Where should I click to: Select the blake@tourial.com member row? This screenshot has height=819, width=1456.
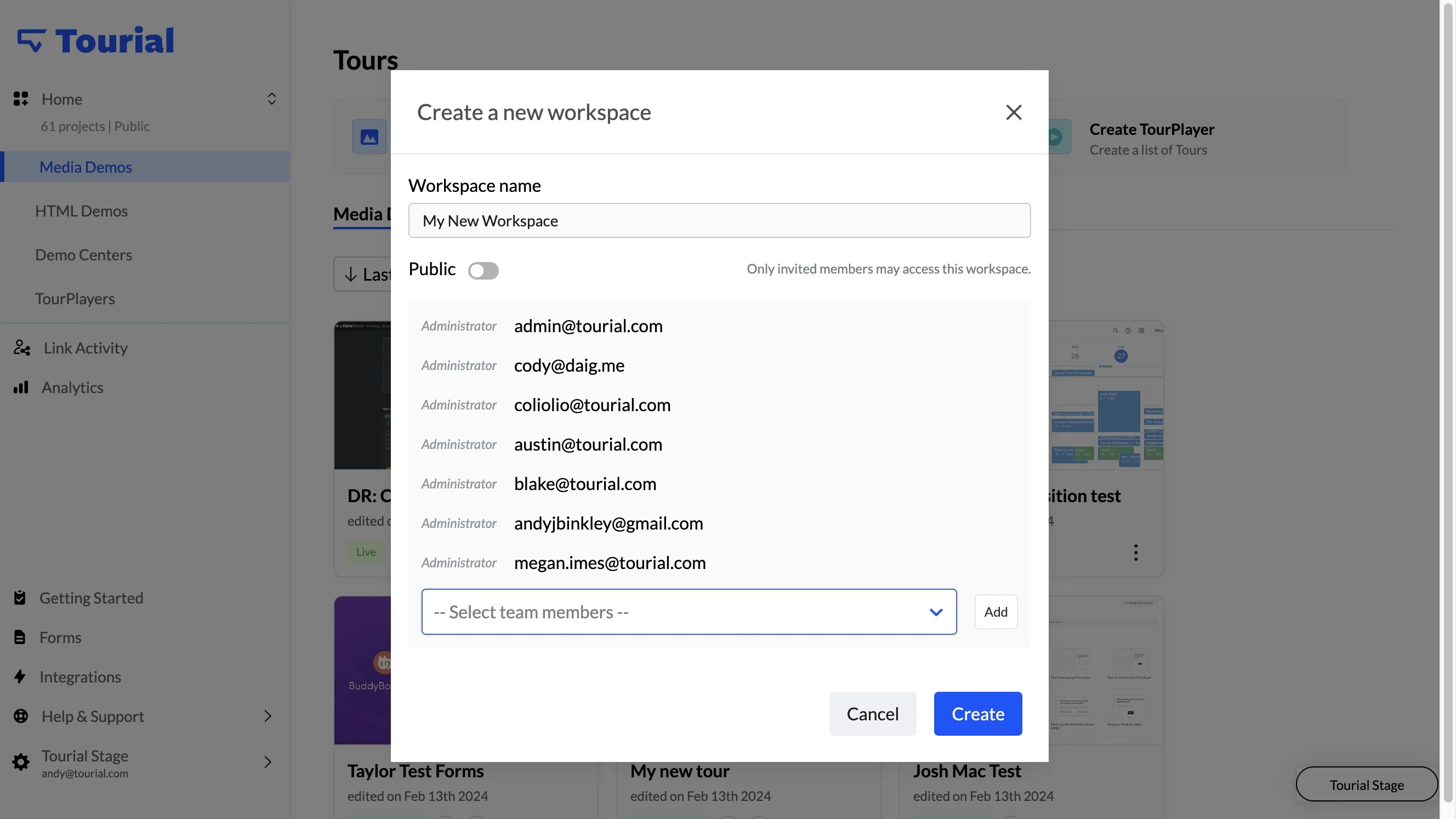[x=719, y=484]
